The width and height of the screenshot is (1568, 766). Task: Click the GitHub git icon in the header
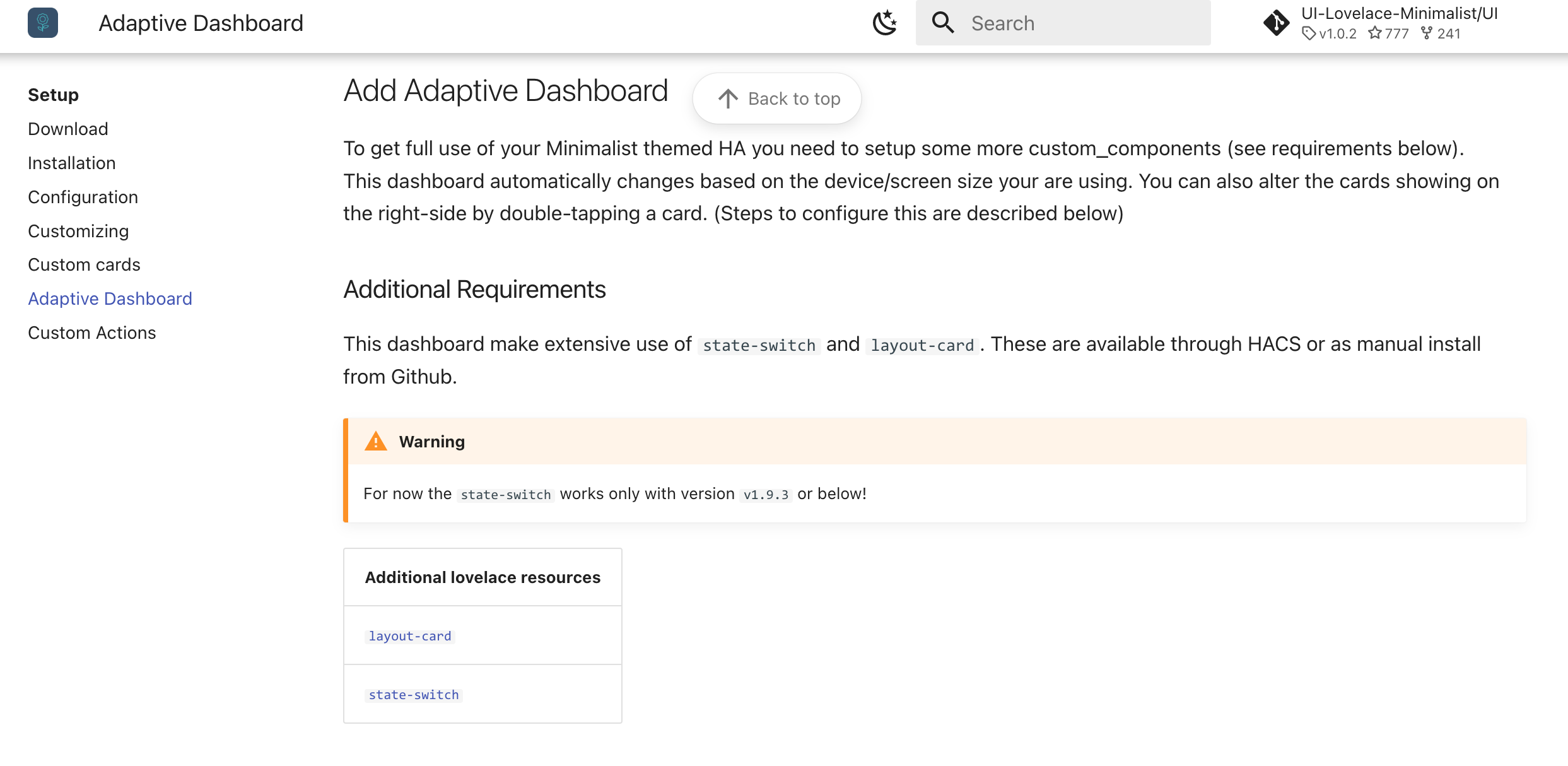1277,22
